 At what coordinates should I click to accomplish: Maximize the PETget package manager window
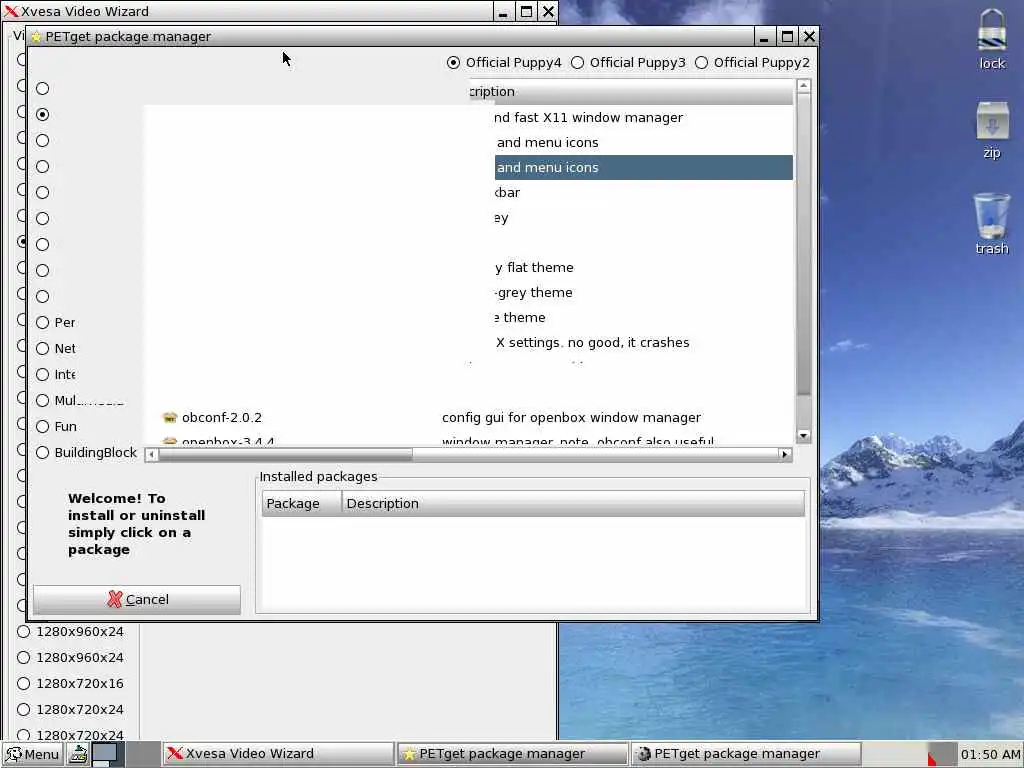click(x=787, y=37)
